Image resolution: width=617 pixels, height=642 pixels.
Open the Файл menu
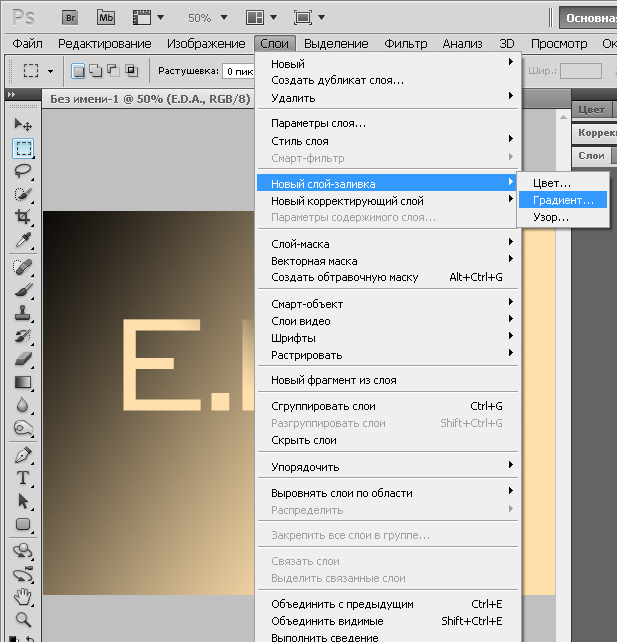pos(27,43)
